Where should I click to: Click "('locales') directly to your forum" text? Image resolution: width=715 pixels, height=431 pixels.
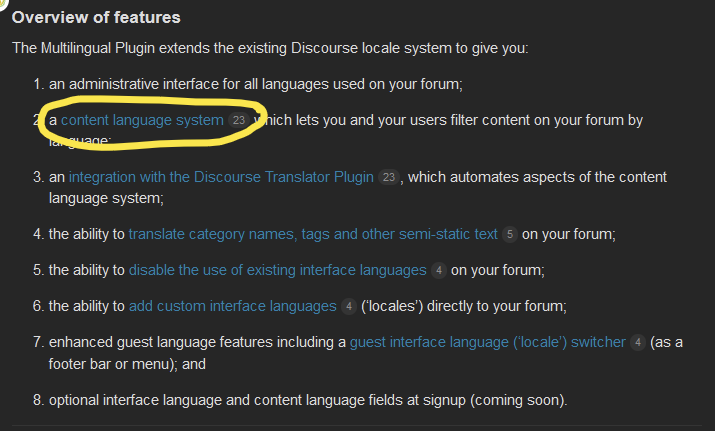point(463,306)
